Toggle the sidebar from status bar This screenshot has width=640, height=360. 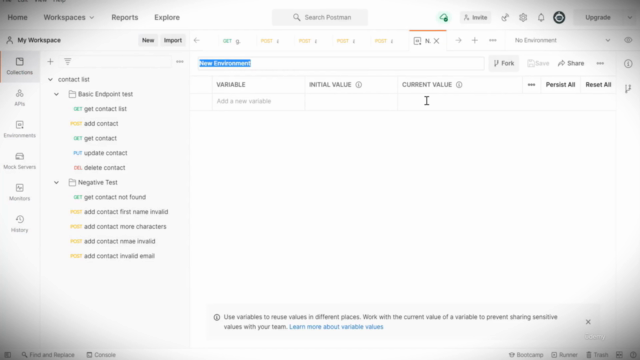8,355
